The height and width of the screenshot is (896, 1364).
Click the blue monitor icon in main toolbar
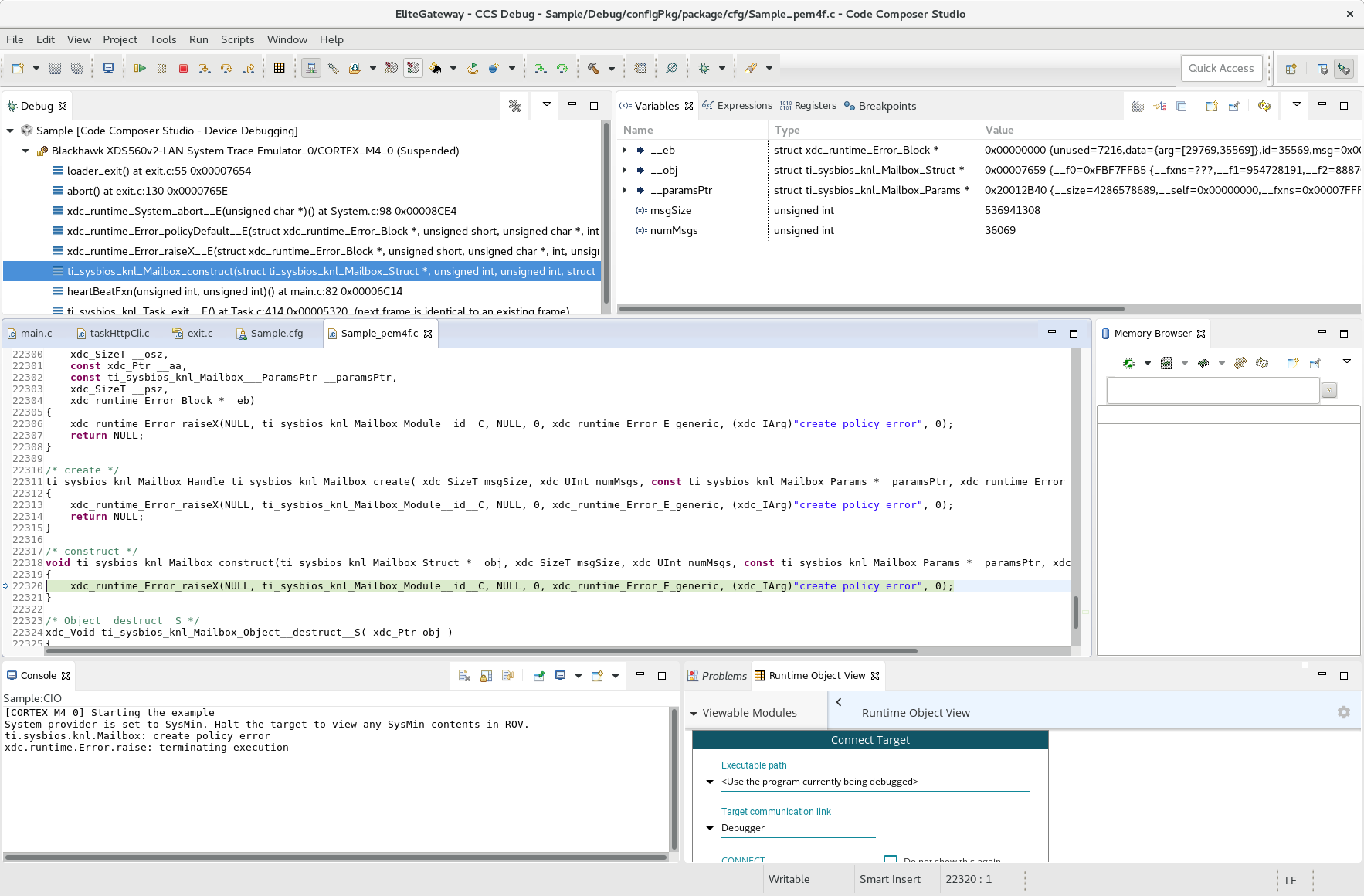pos(108,68)
